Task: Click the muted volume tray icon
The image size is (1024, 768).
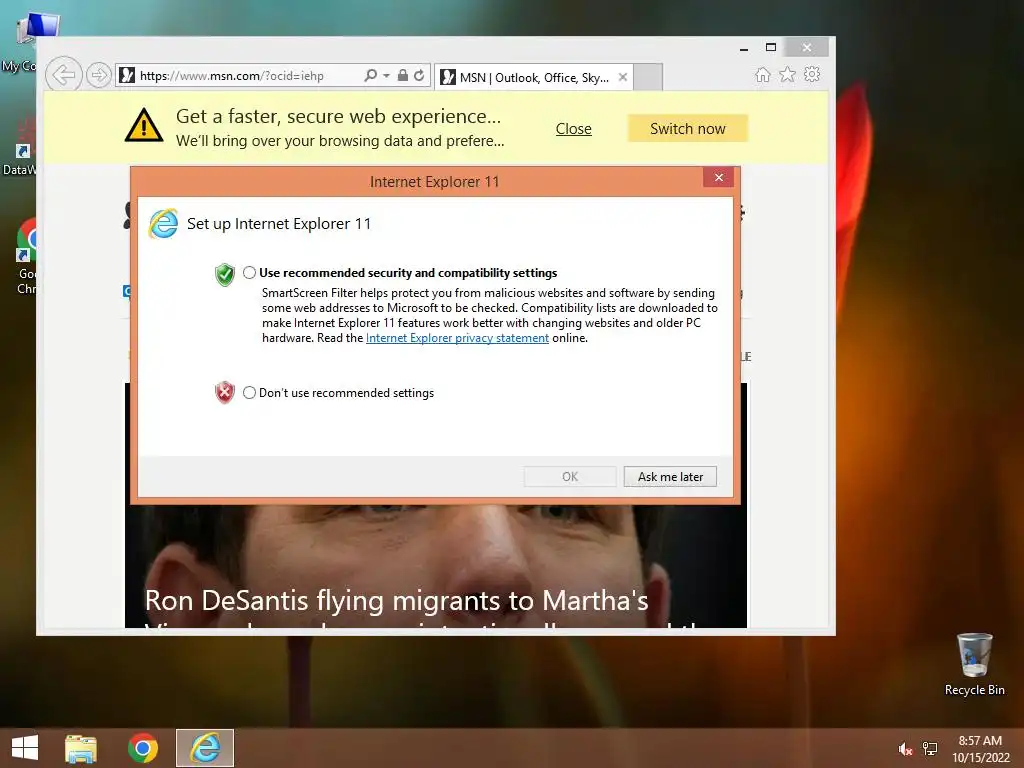Action: coord(904,749)
